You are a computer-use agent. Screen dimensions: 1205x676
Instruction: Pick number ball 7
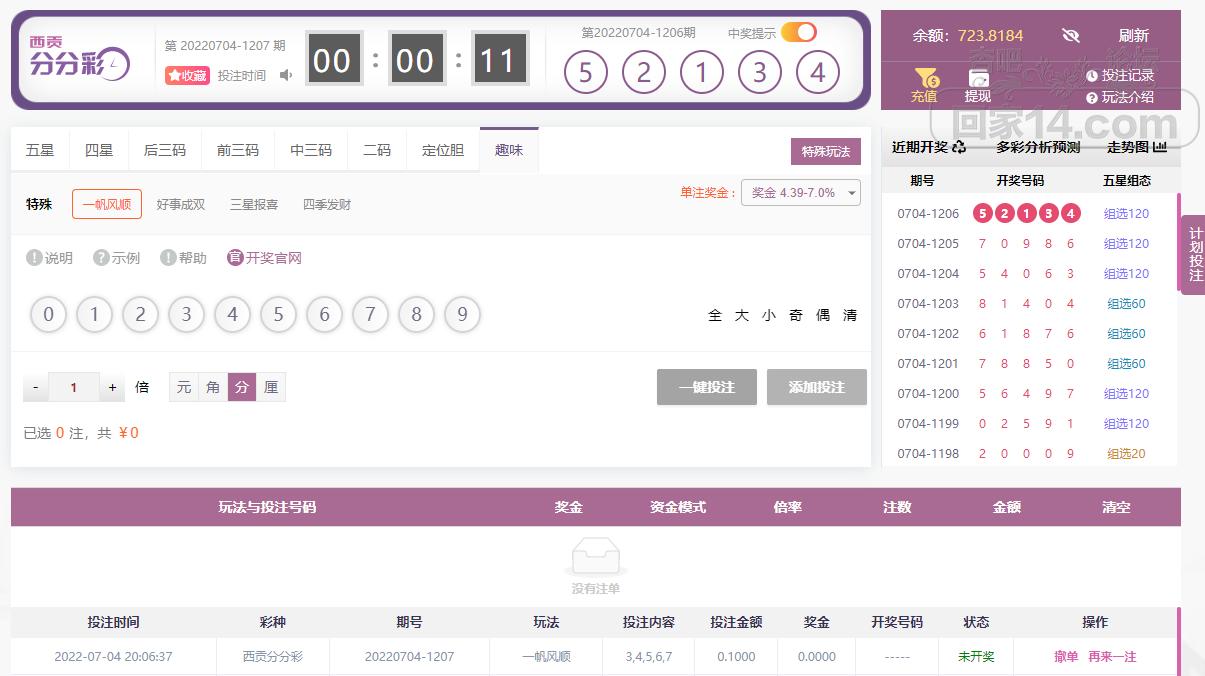click(x=370, y=315)
